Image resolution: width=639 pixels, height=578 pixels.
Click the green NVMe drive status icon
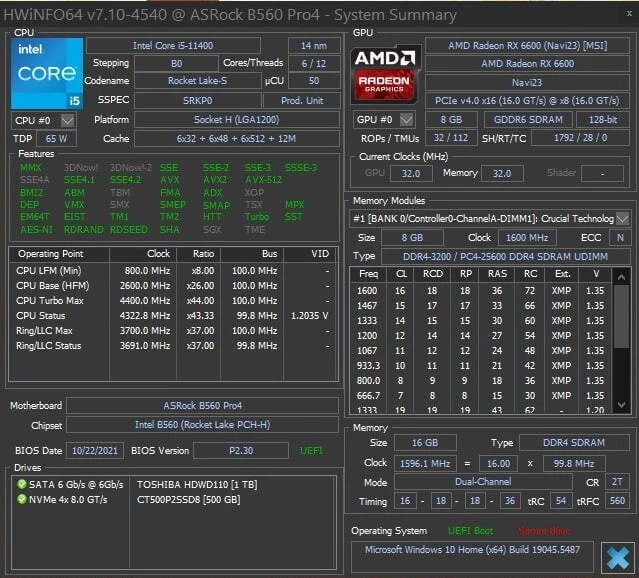22,499
